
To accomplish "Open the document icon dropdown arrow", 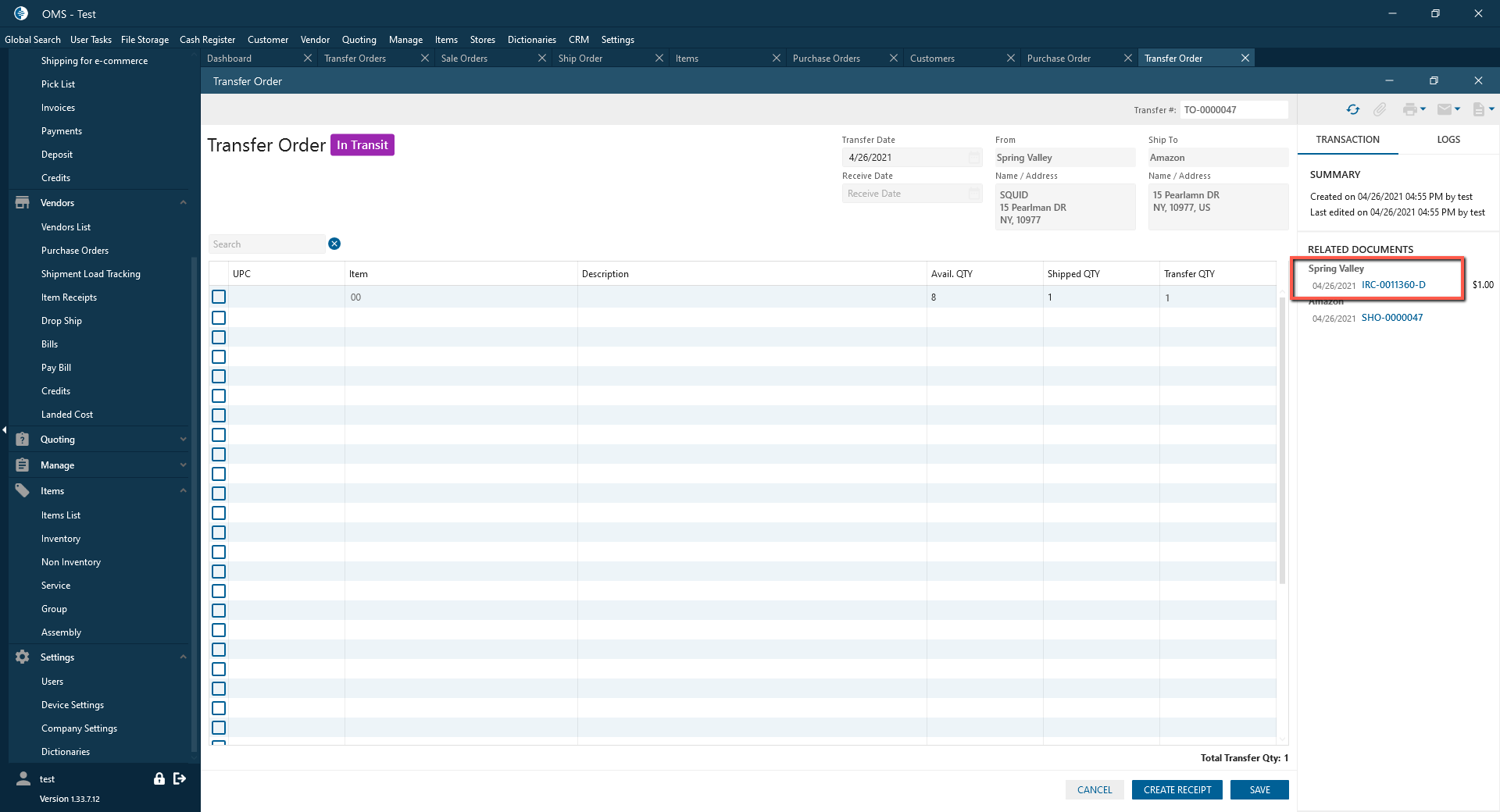I will [1491, 109].
